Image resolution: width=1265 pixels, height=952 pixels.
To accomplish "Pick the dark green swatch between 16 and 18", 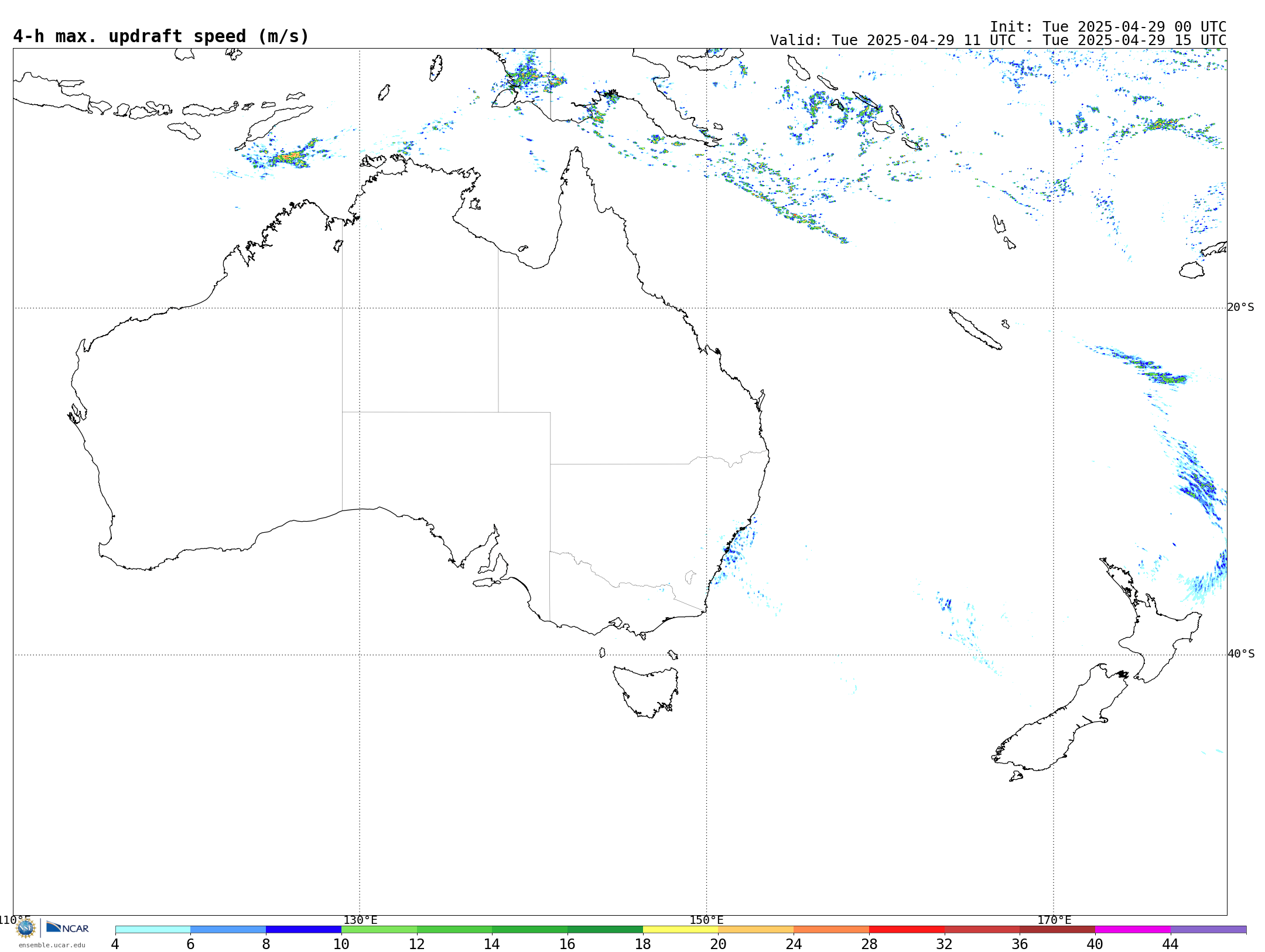I will point(605,929).
